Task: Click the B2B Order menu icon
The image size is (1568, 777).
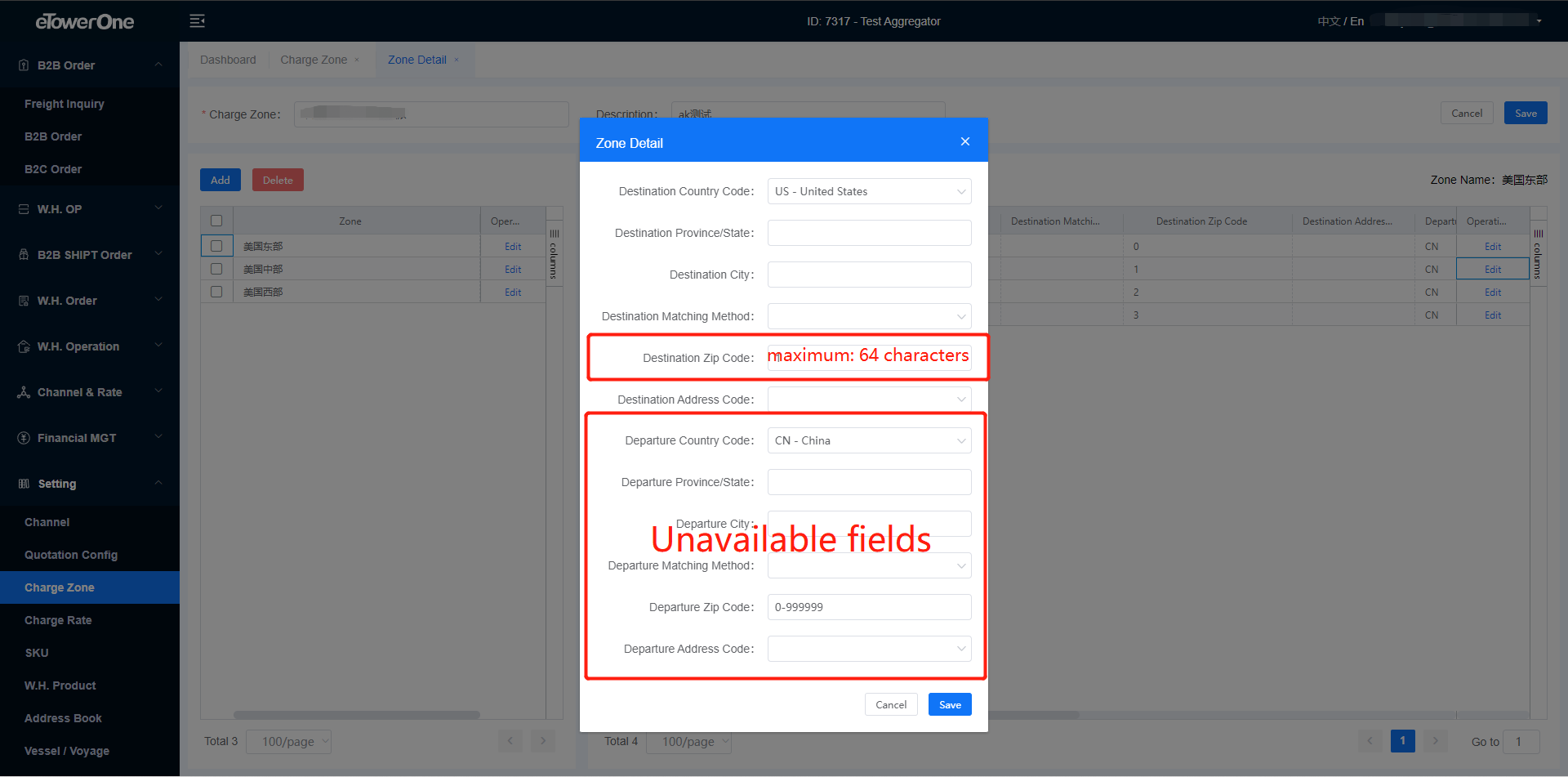Action: click(24, 65)
